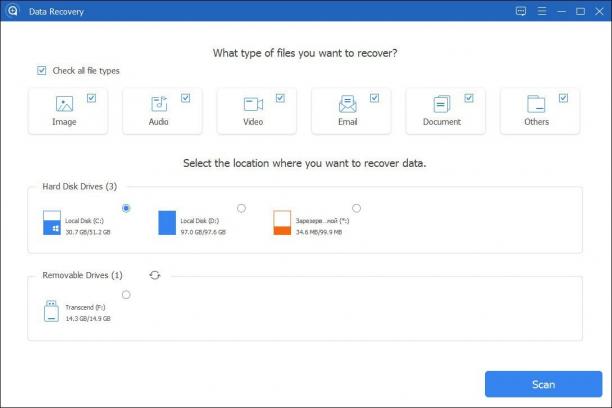Click the Image label text
Viewport: 612px width, 408px height.
[64, 122]
